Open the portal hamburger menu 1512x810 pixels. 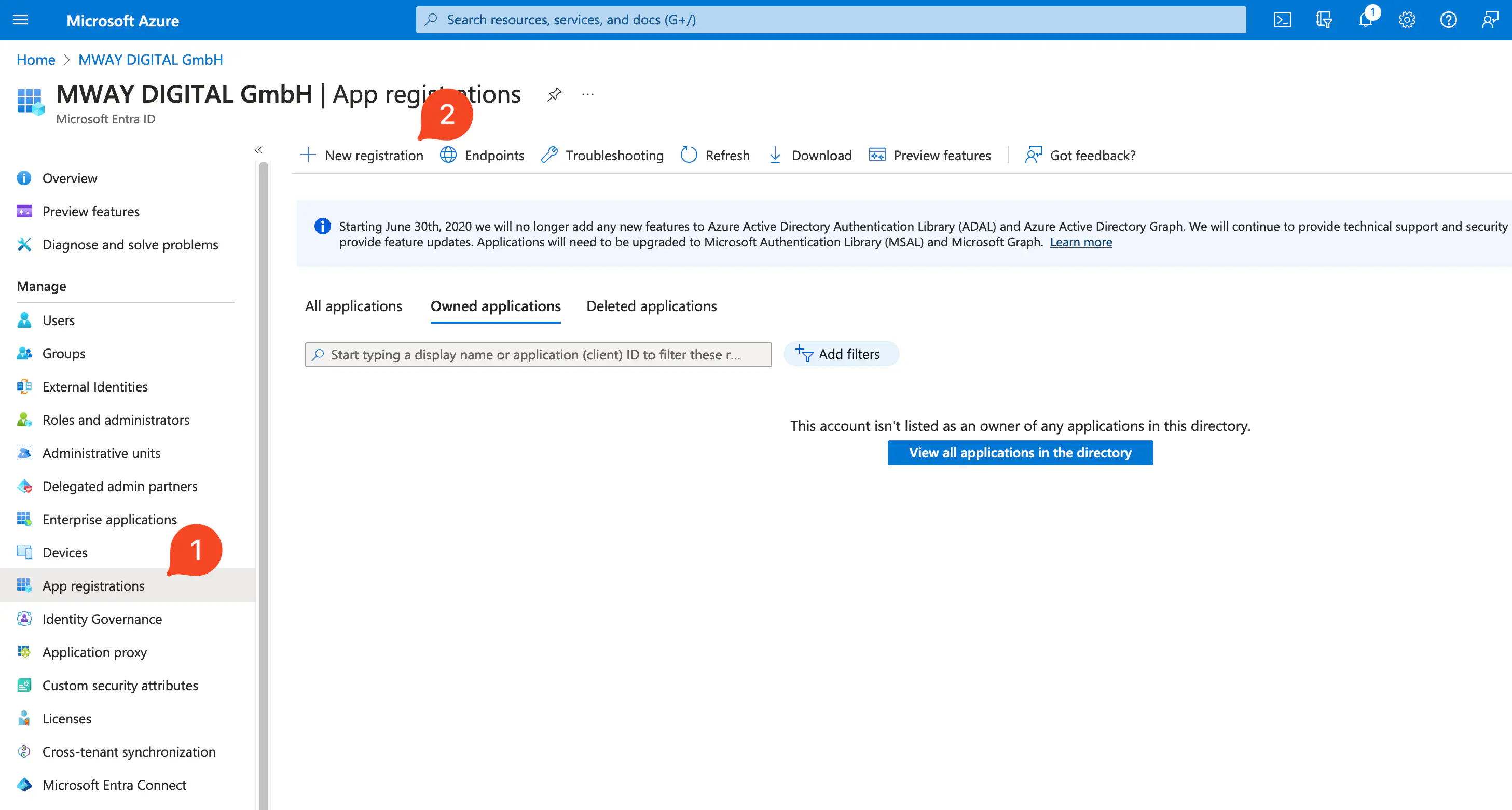pos(21,20)
